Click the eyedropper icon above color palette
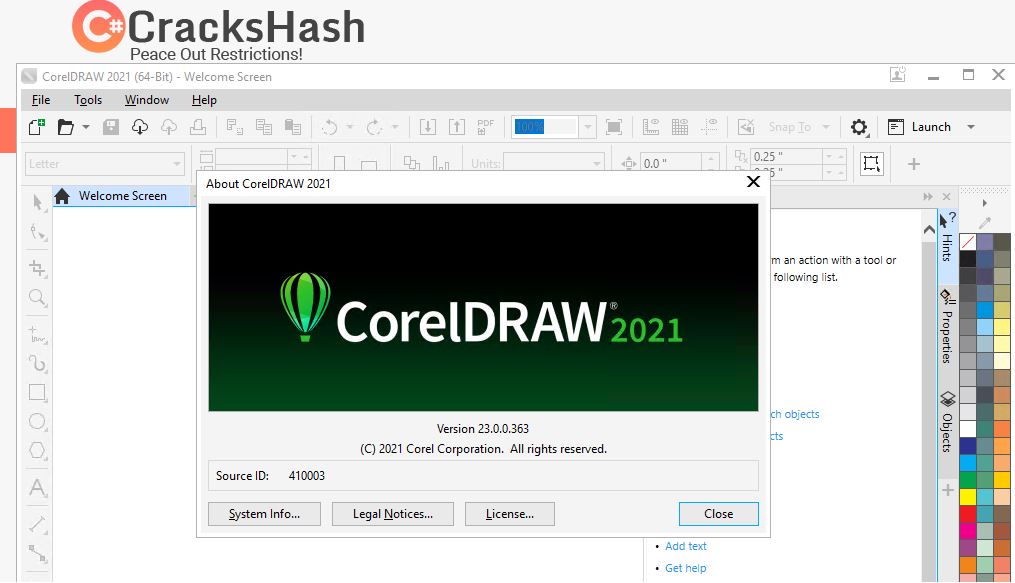 click(x=985, y=223)
